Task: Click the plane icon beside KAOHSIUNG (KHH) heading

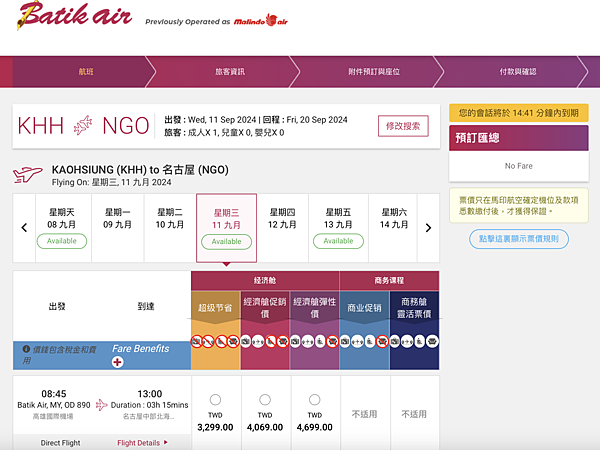Action: click(28, 175)
